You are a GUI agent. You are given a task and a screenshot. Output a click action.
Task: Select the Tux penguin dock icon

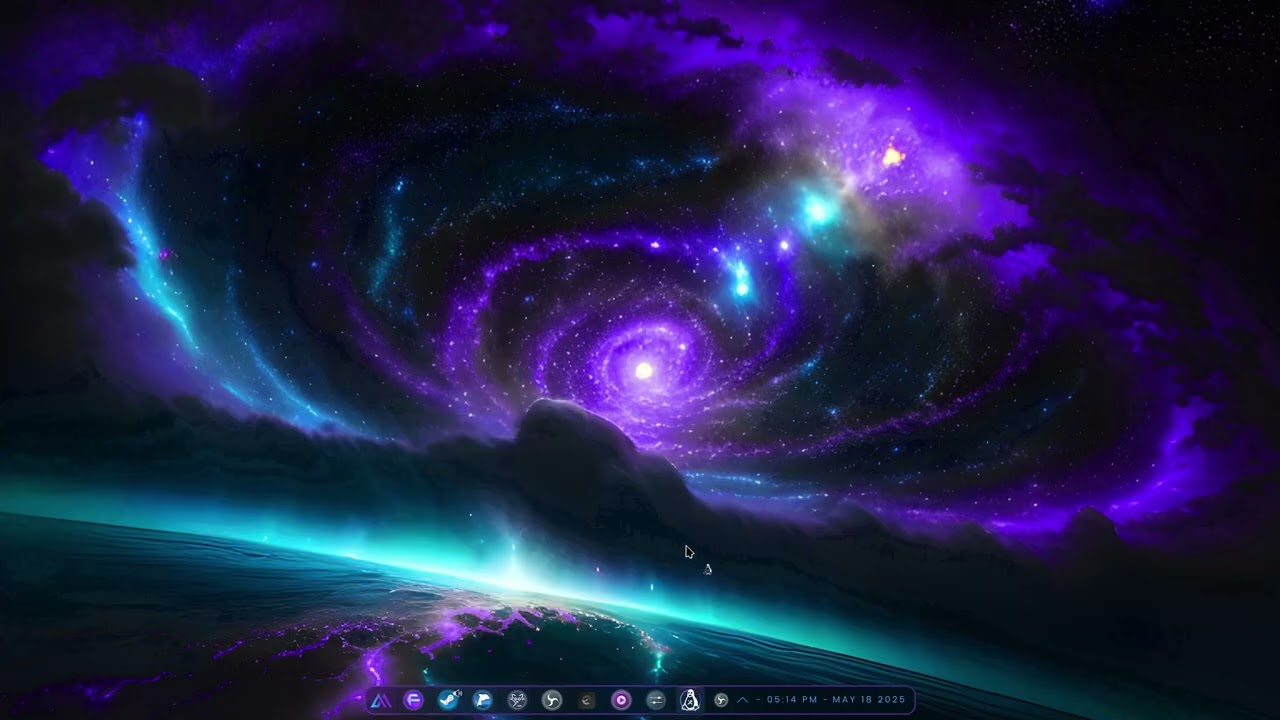690,700
